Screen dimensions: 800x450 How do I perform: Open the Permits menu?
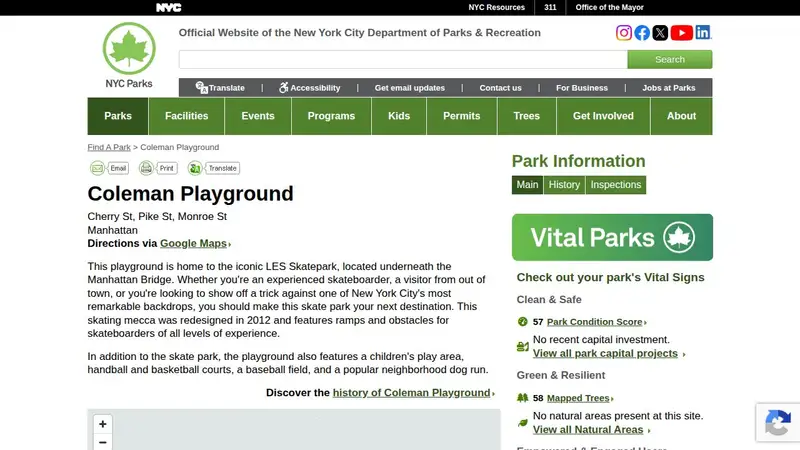click(x=462, y=116)
